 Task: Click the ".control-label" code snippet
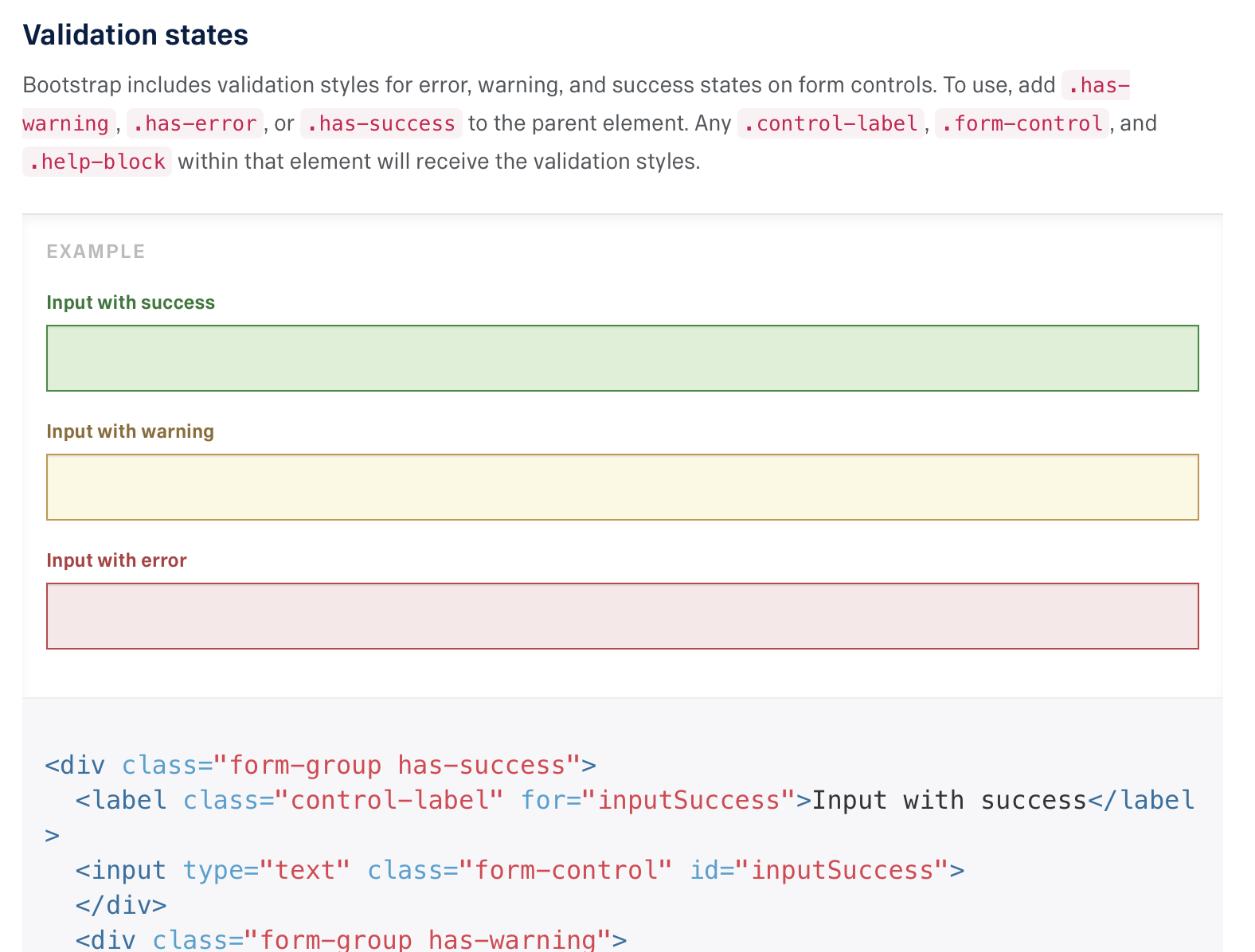click(x=831, y=123)
